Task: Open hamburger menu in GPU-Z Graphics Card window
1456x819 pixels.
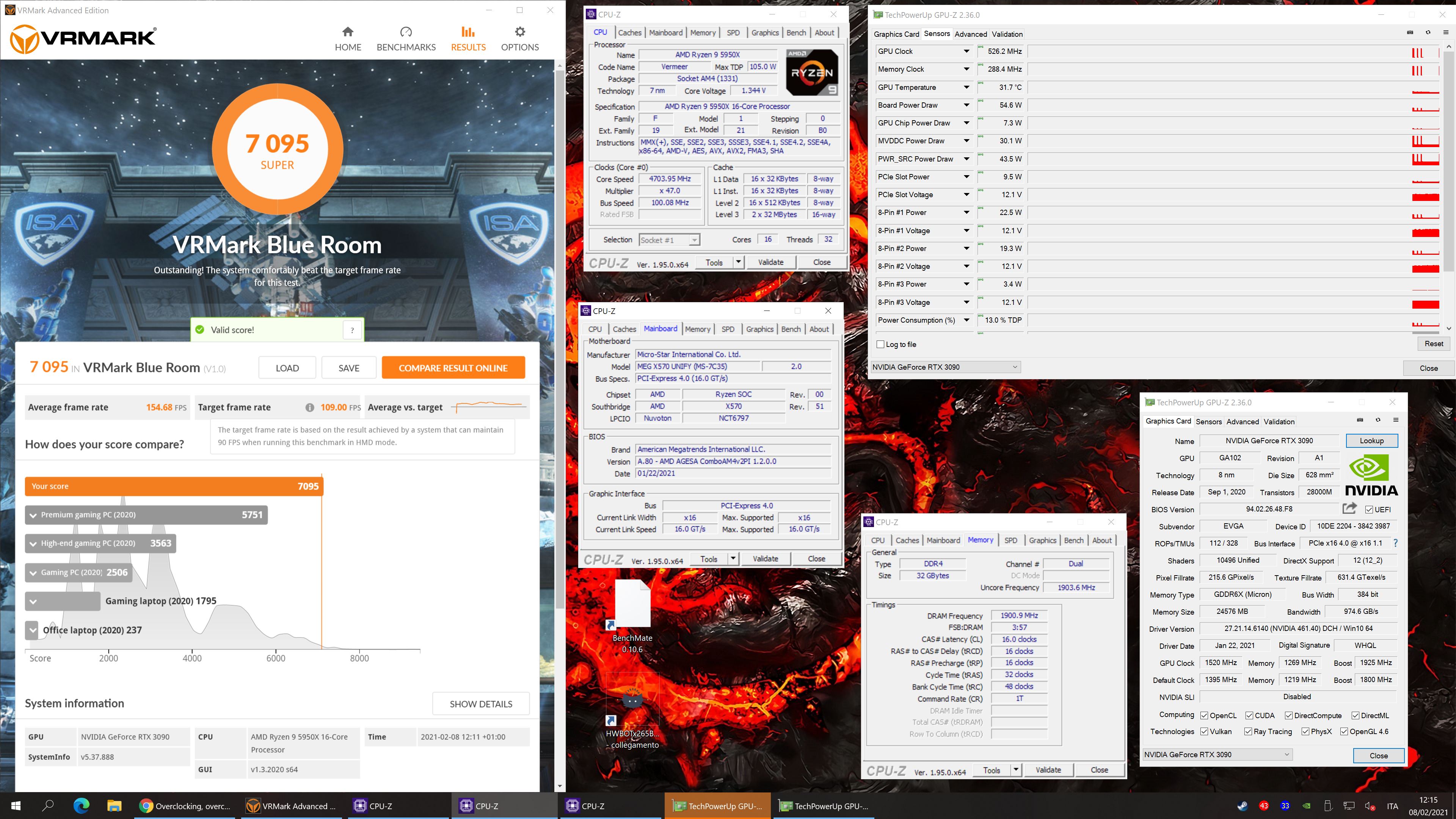Action: coord(1395,420)
